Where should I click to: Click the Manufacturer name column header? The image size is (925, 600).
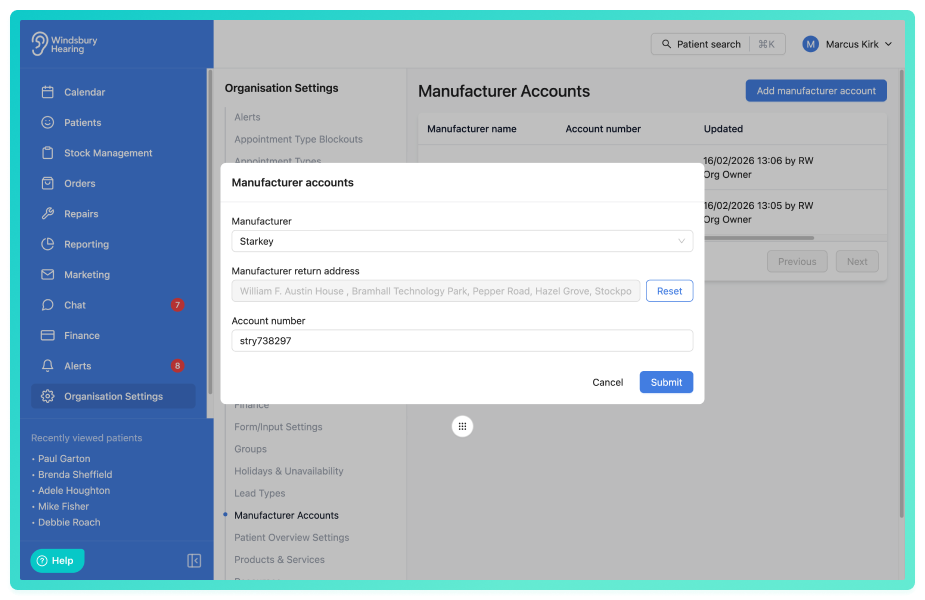pos(471,129)
